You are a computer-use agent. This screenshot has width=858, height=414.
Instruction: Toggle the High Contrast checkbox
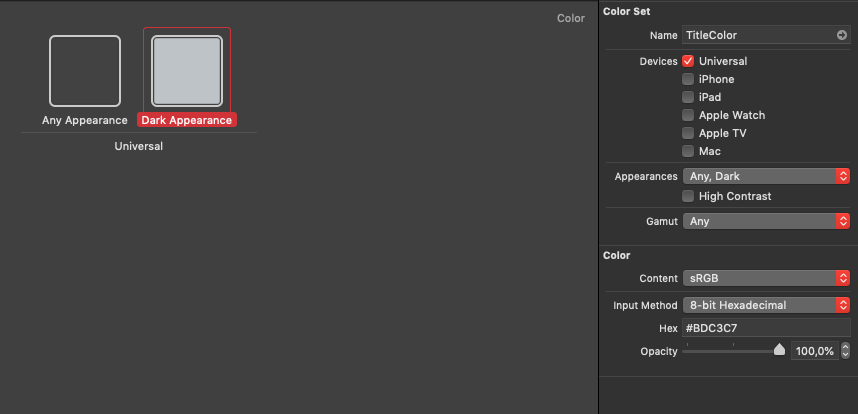pos(688,196)
